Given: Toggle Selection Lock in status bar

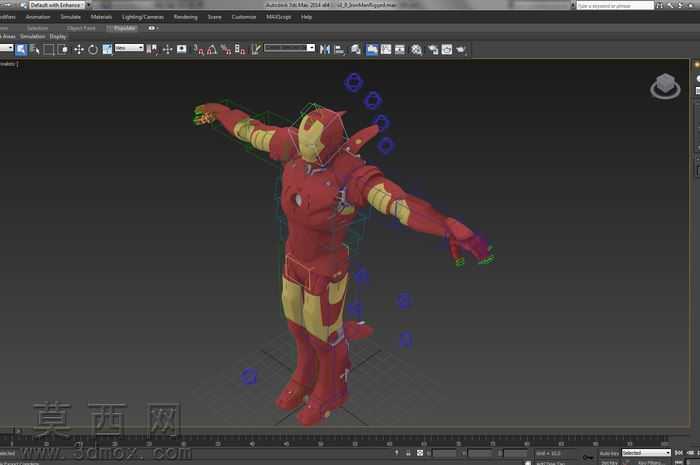Looking at the screenshot, I should tap(408, 453).
